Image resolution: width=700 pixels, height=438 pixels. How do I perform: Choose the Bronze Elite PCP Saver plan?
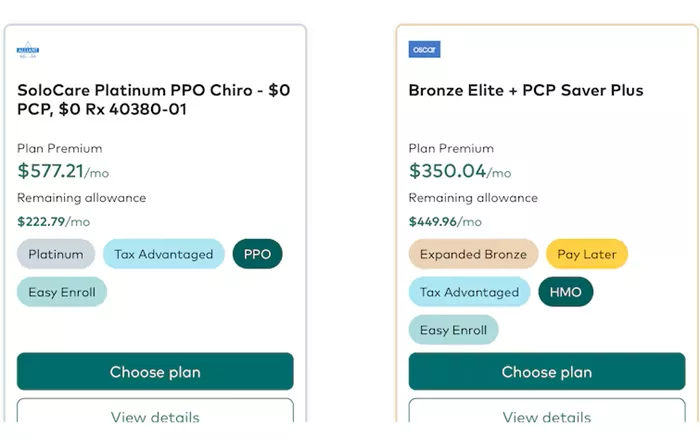tap(546, 371)
